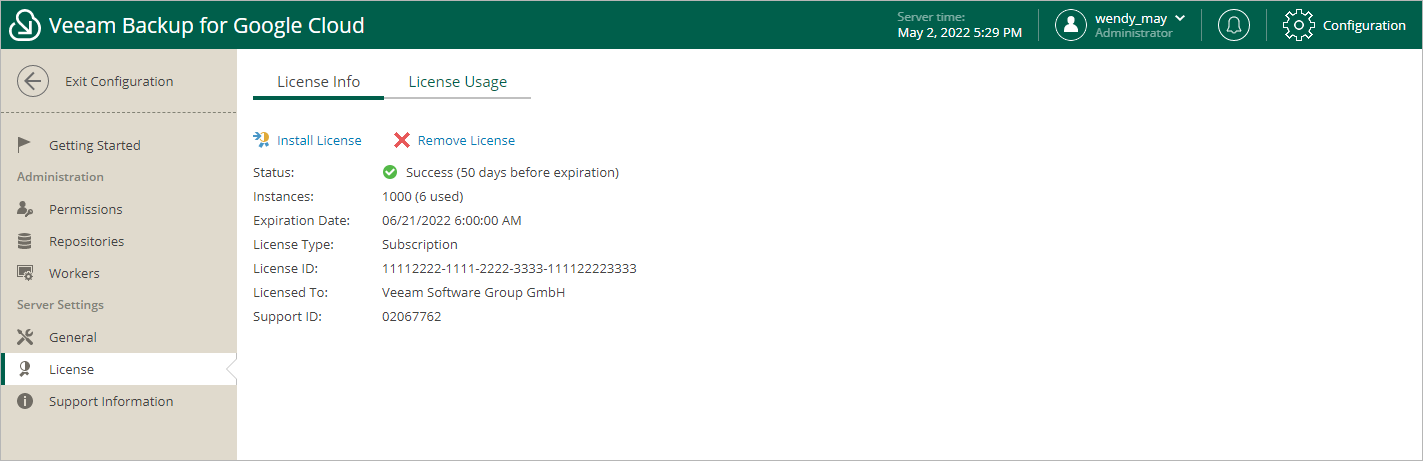Click the Veeam Backup for Google Cloud title
The width and height of the screenshot is (1423, 461).
coord(207,25)
